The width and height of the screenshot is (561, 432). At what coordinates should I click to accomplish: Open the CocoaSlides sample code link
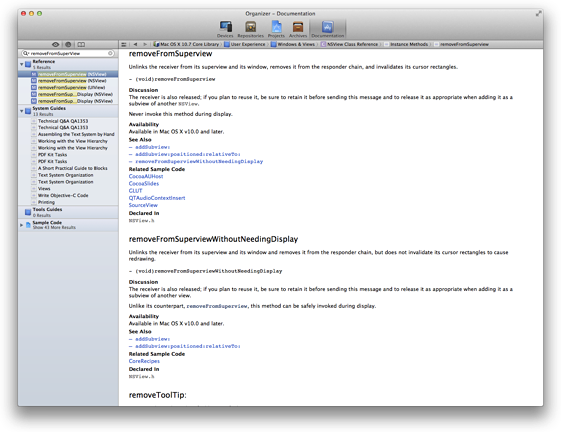point(144,184)
